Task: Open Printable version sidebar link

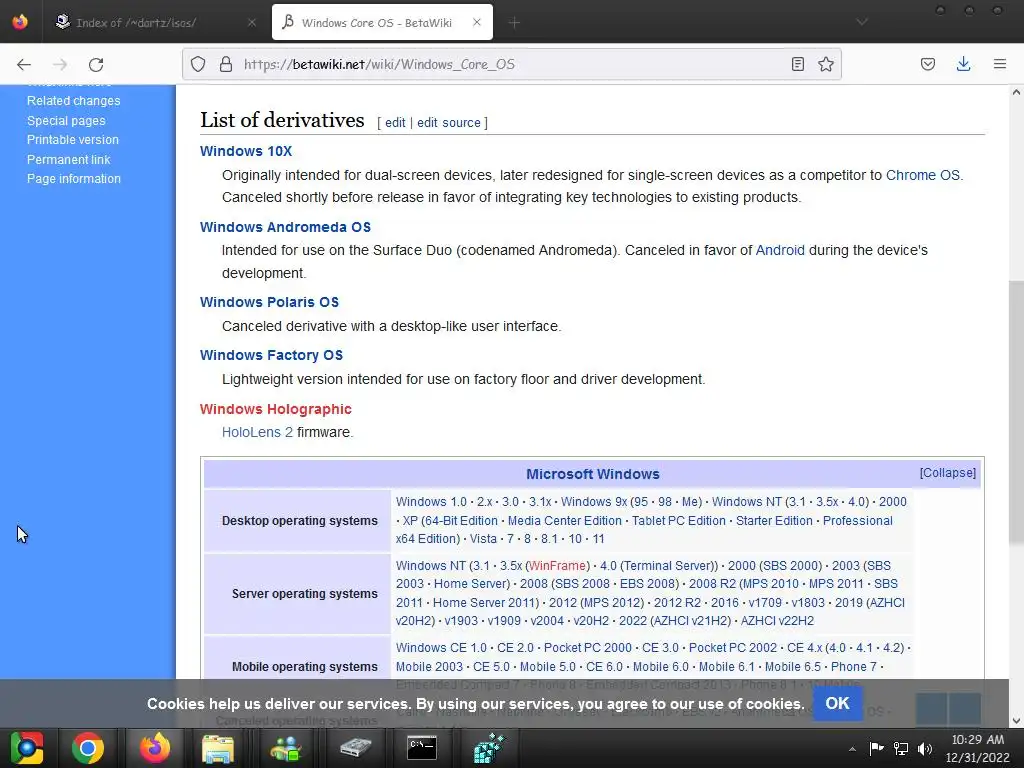Action: pyautogui.click(x=72, y=140)
